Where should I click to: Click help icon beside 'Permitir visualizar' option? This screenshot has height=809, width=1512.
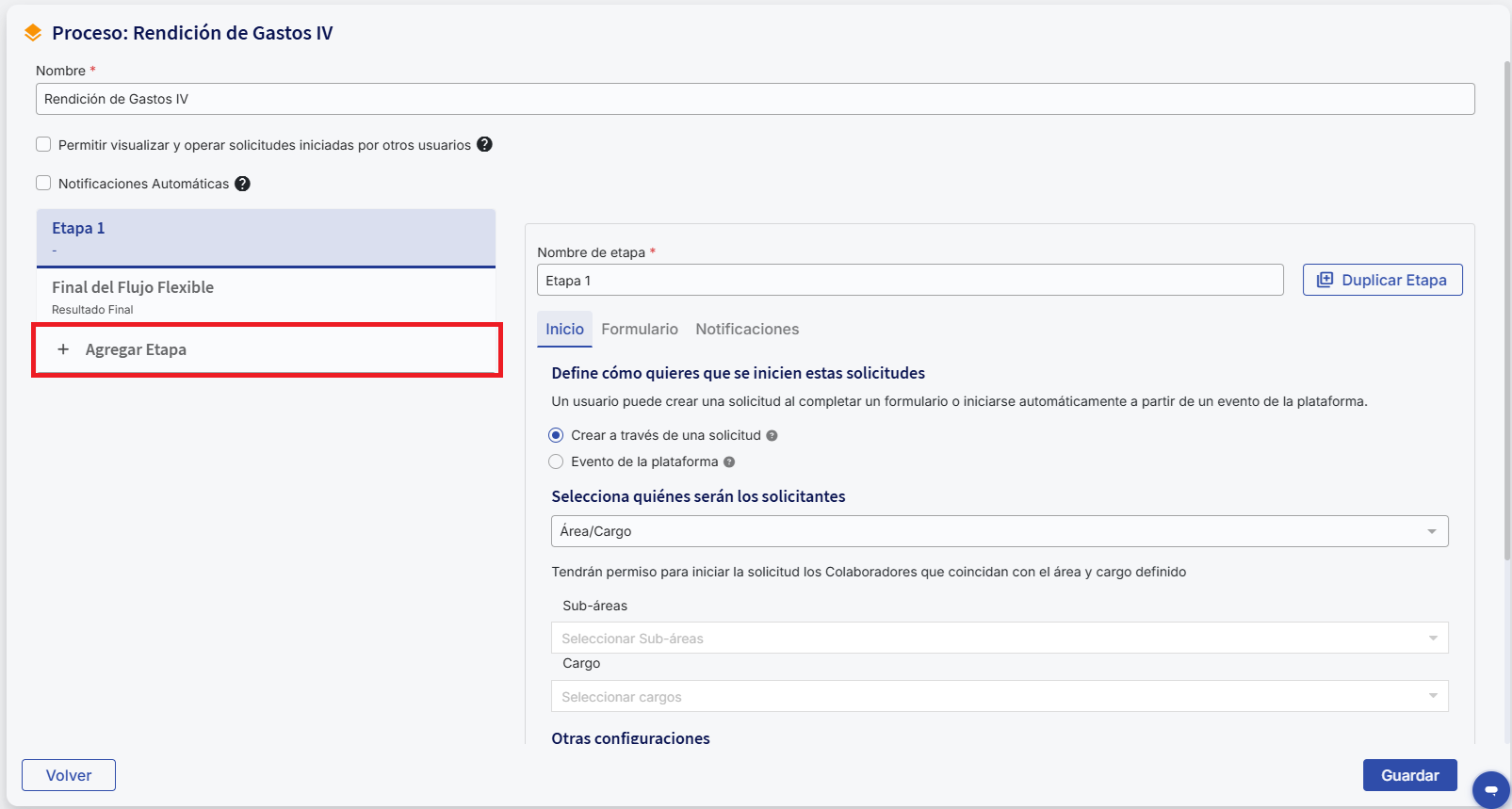(484, 144)
